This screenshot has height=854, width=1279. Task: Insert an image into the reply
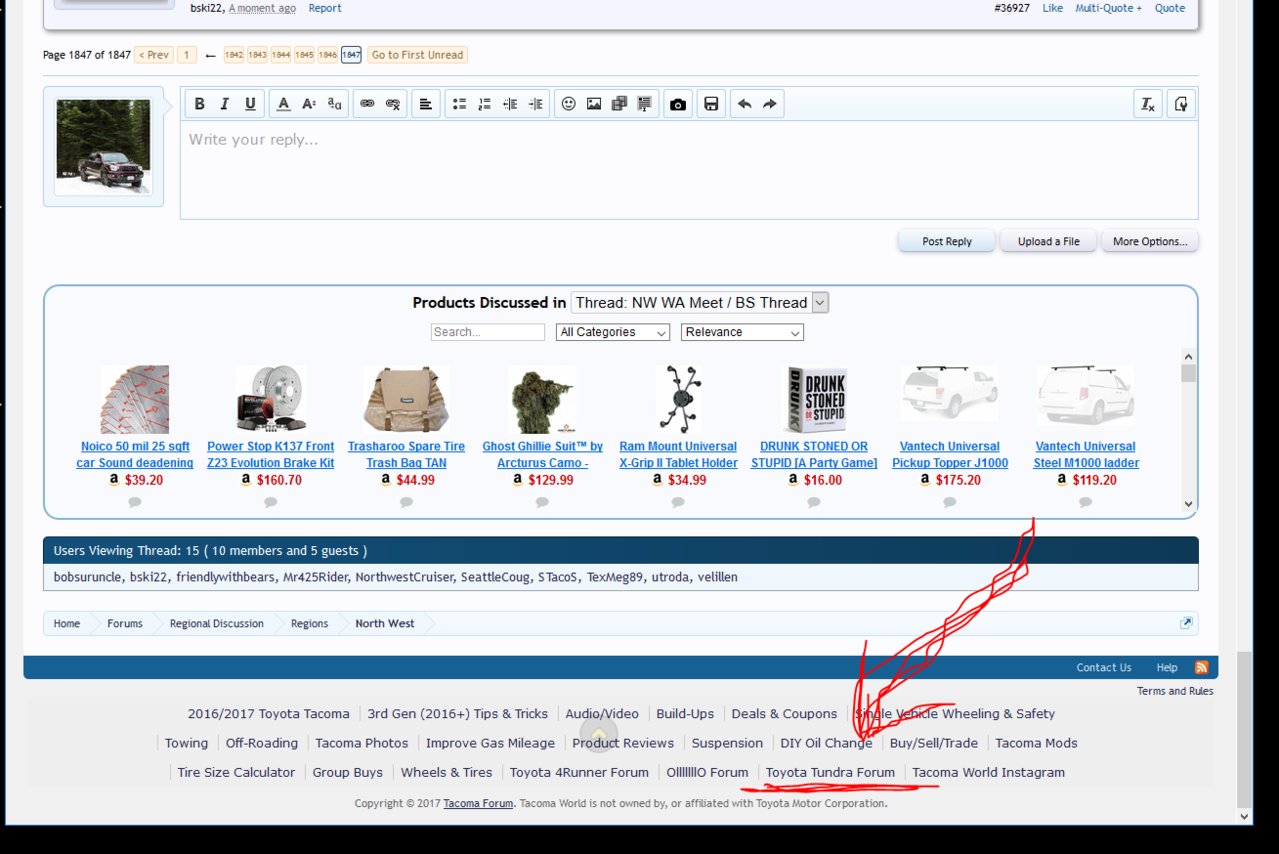click(x=594, y=104)
